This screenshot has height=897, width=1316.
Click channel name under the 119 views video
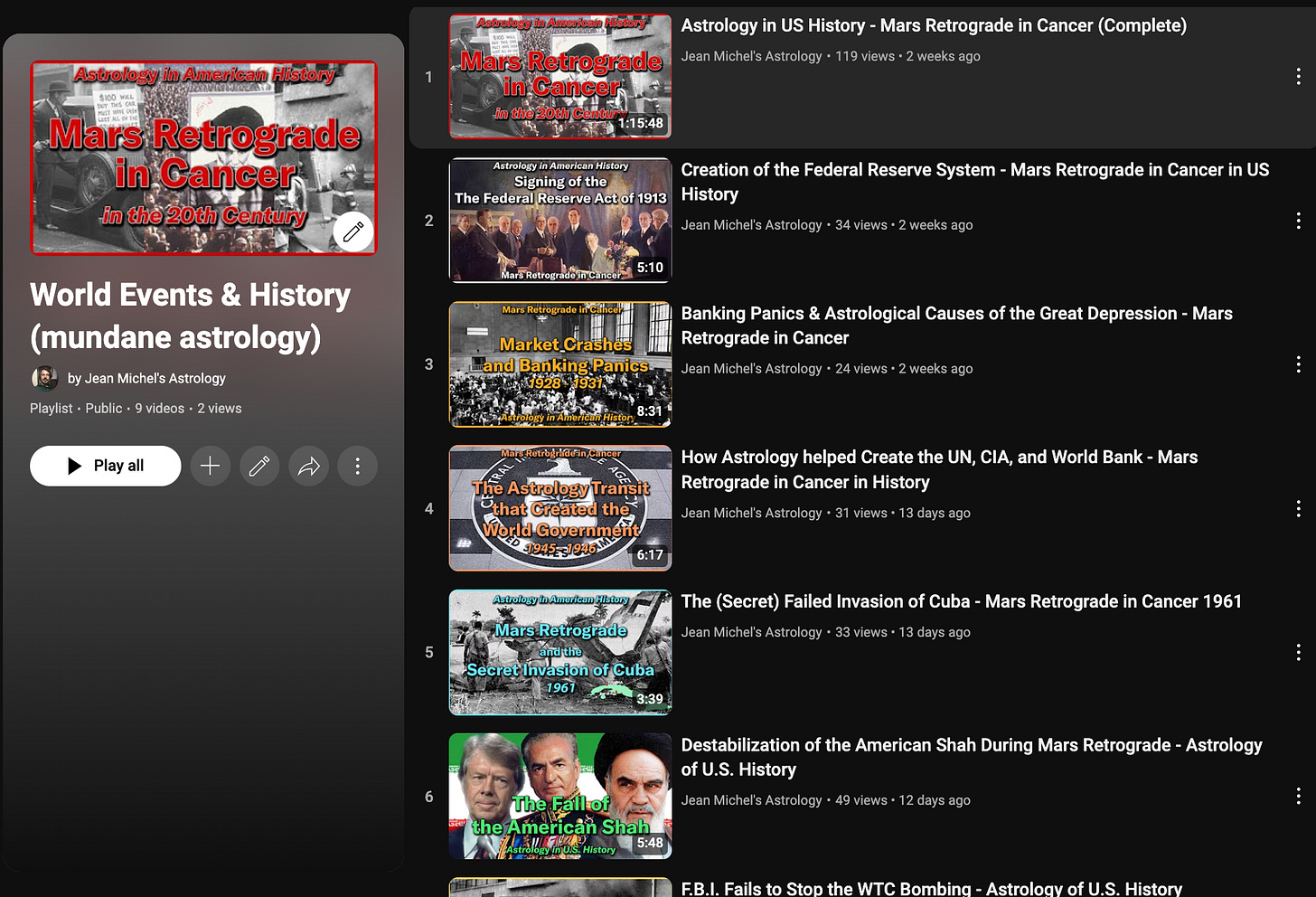(x=752, y=56)
